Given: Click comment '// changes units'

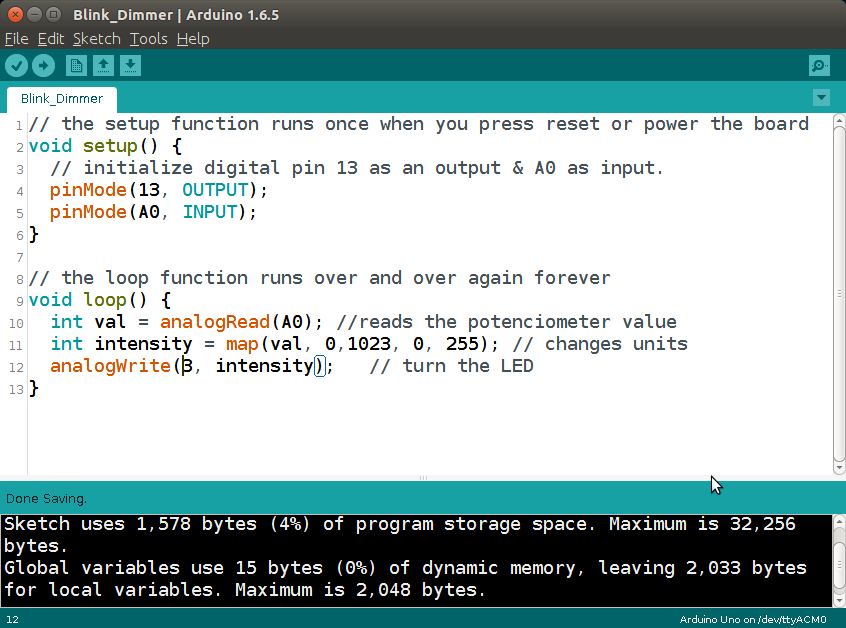Looking at the screenshot, I should click(600, 344).
